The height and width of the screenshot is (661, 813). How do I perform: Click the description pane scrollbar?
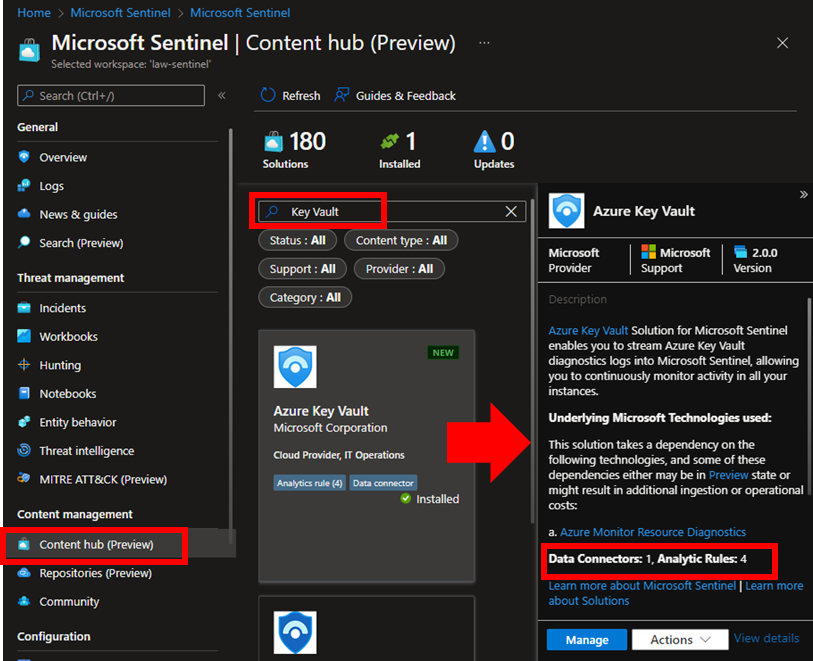click(x=809, y=397)
